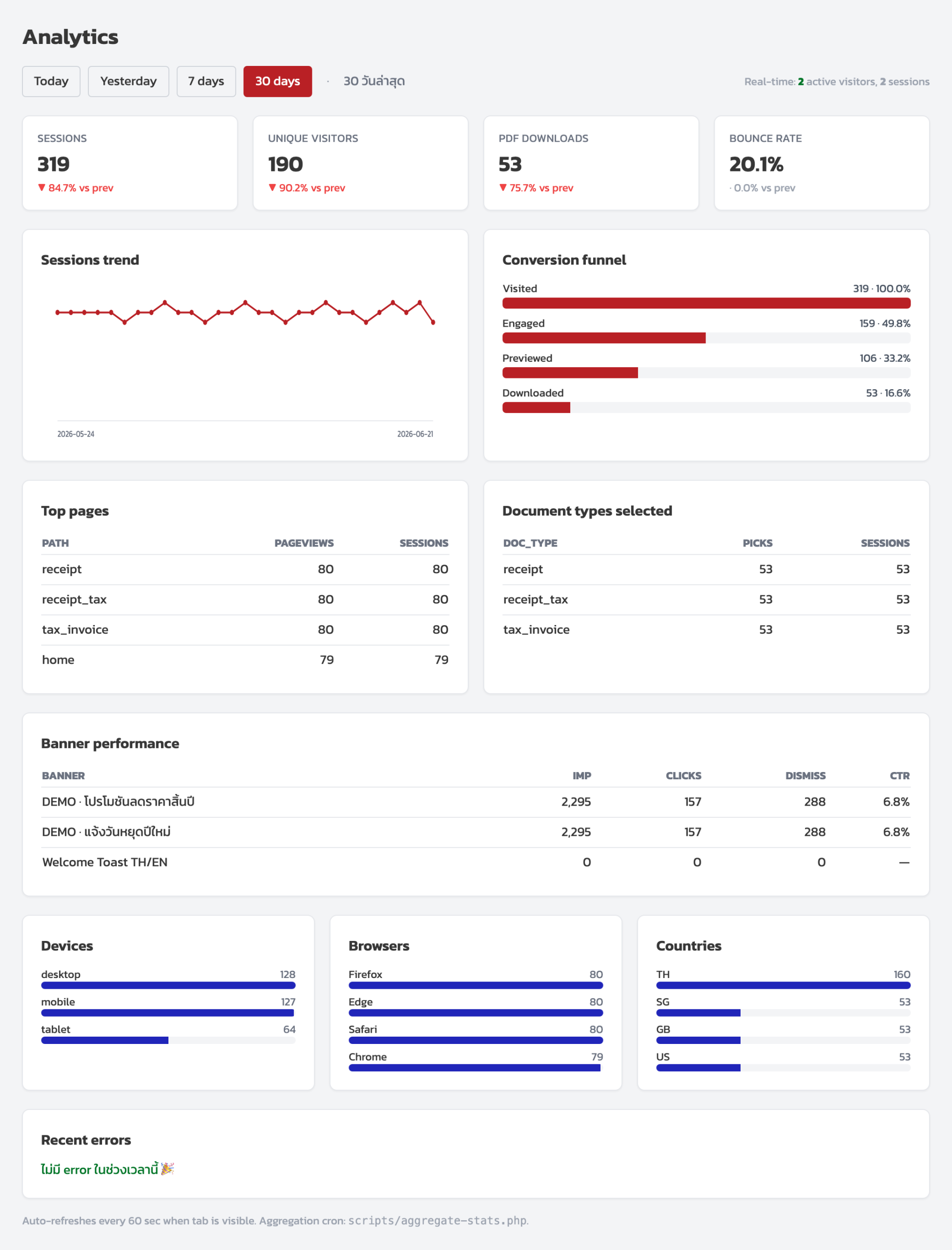Select the receipt_tax row in Top pages
Screen dimensions: 952x1250
245,600
